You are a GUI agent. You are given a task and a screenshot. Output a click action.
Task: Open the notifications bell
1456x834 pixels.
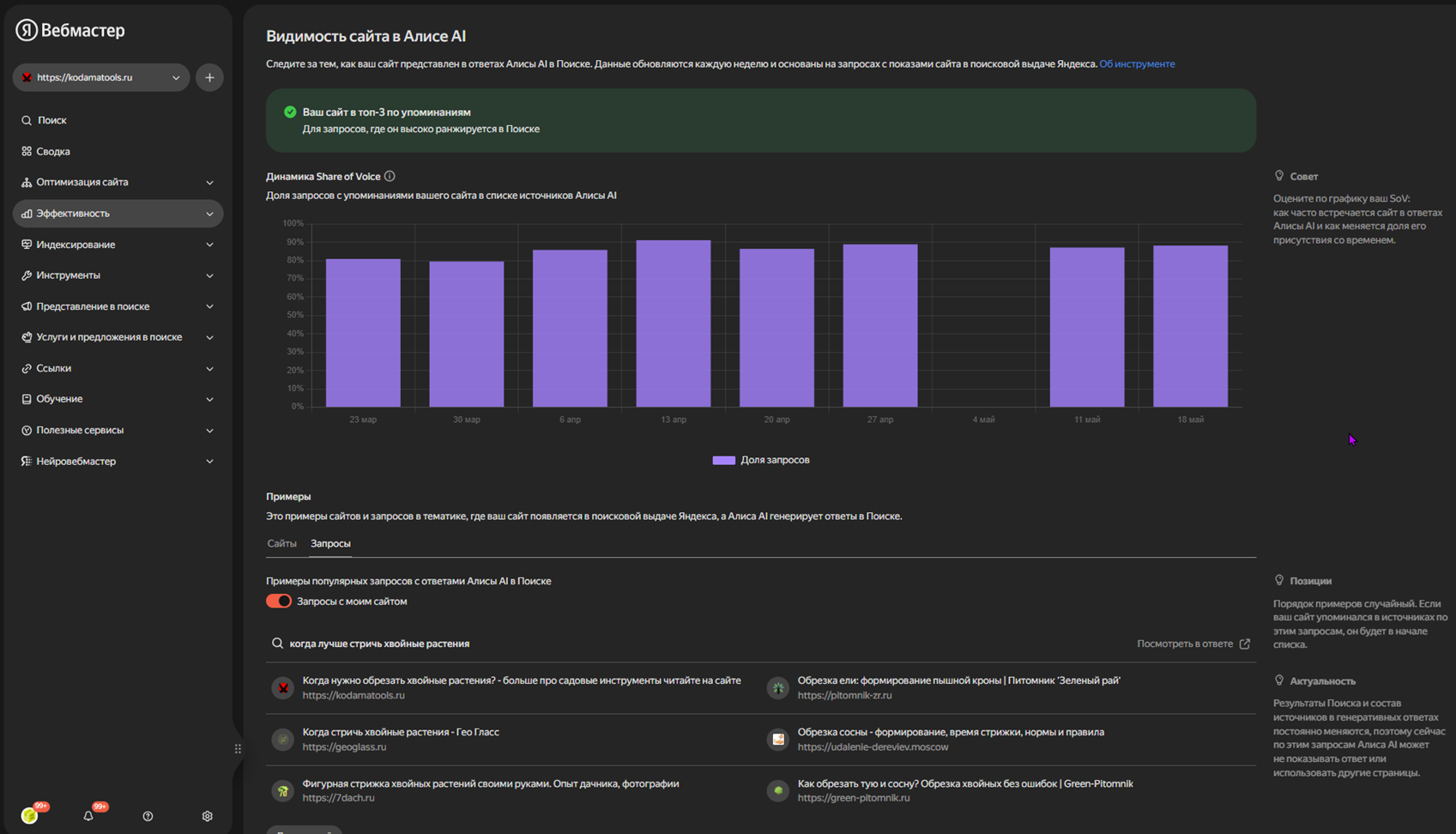coord(88,815)
